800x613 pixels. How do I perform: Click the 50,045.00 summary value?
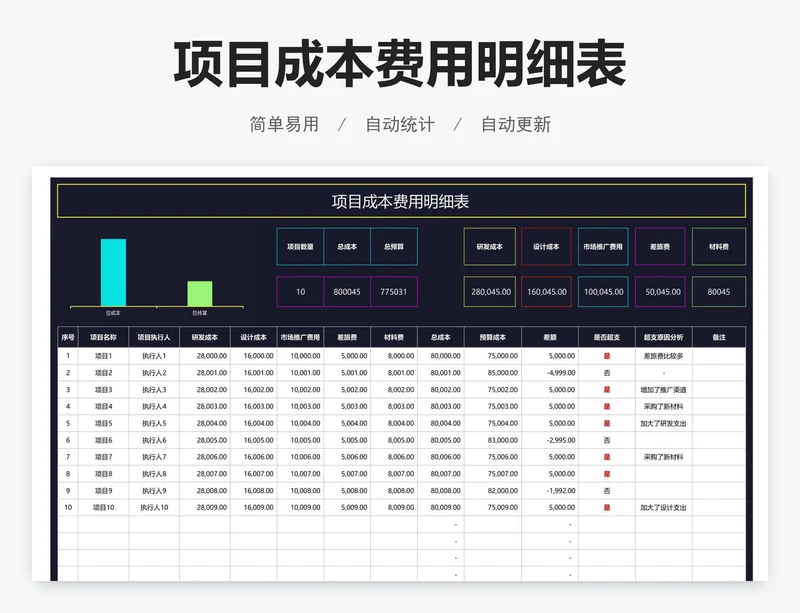pos(660,292)
